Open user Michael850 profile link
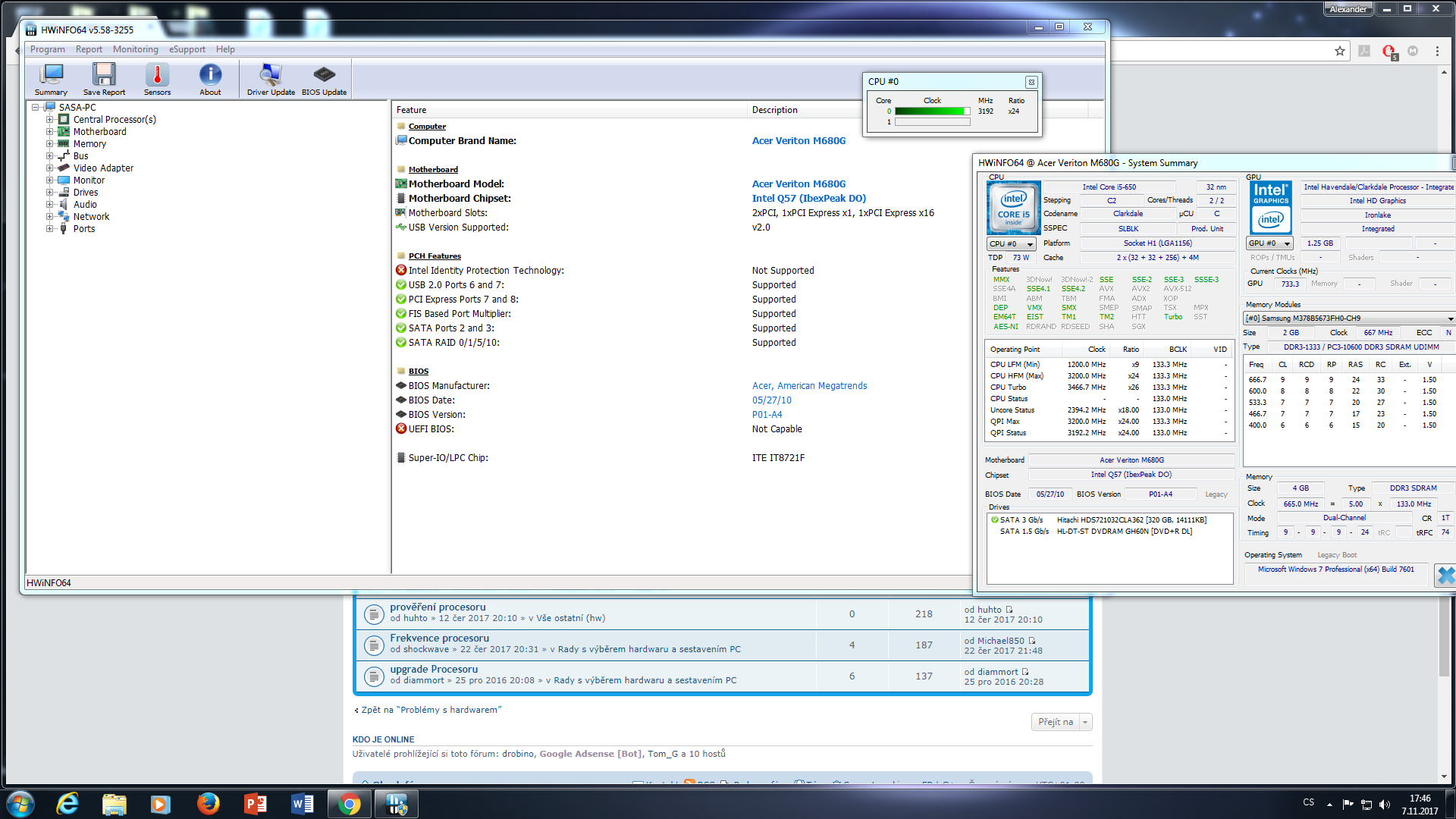Viewport: 1456px width, 819px height. (1000, 641)
